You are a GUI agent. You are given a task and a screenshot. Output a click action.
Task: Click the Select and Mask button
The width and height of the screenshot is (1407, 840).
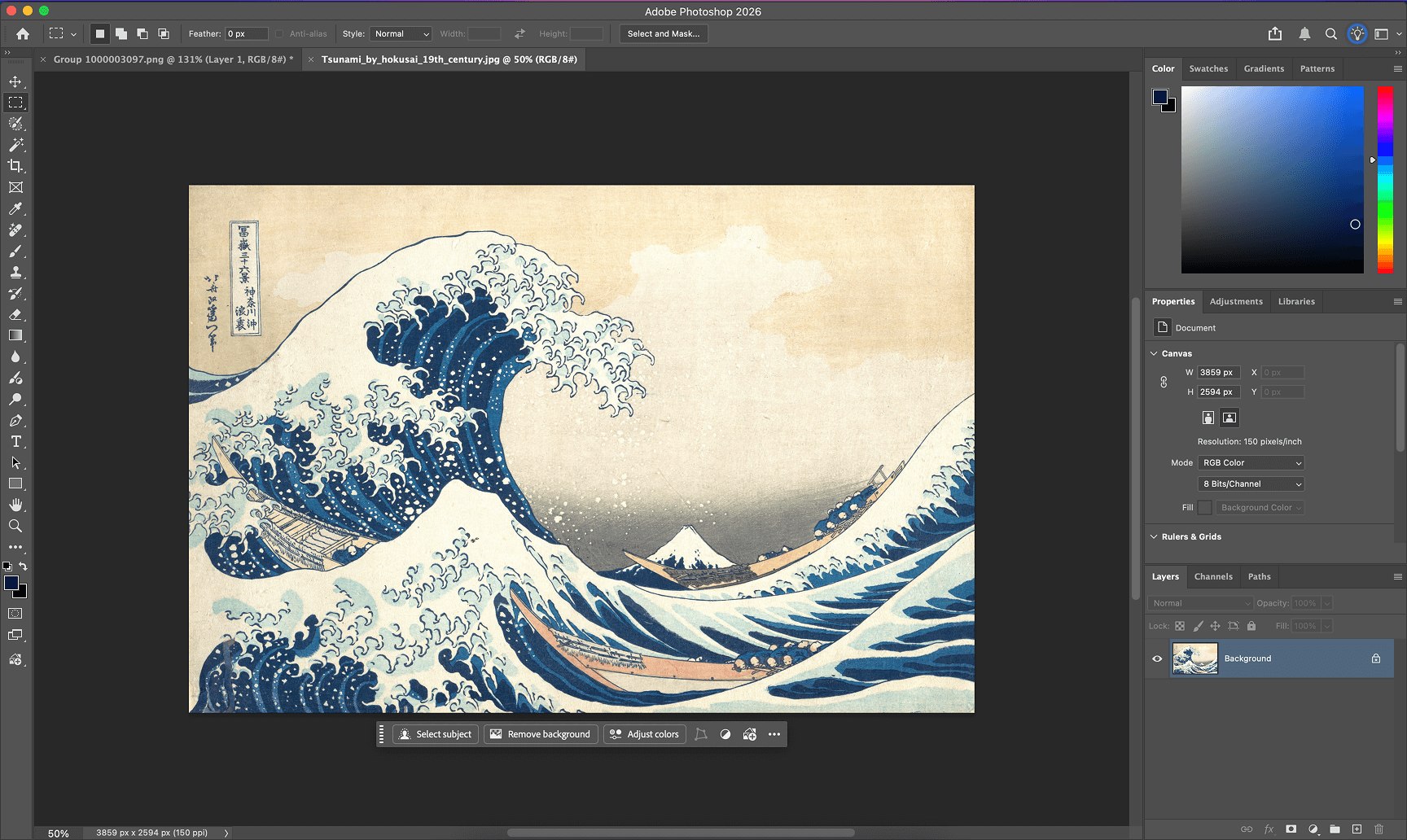point(664,33)
